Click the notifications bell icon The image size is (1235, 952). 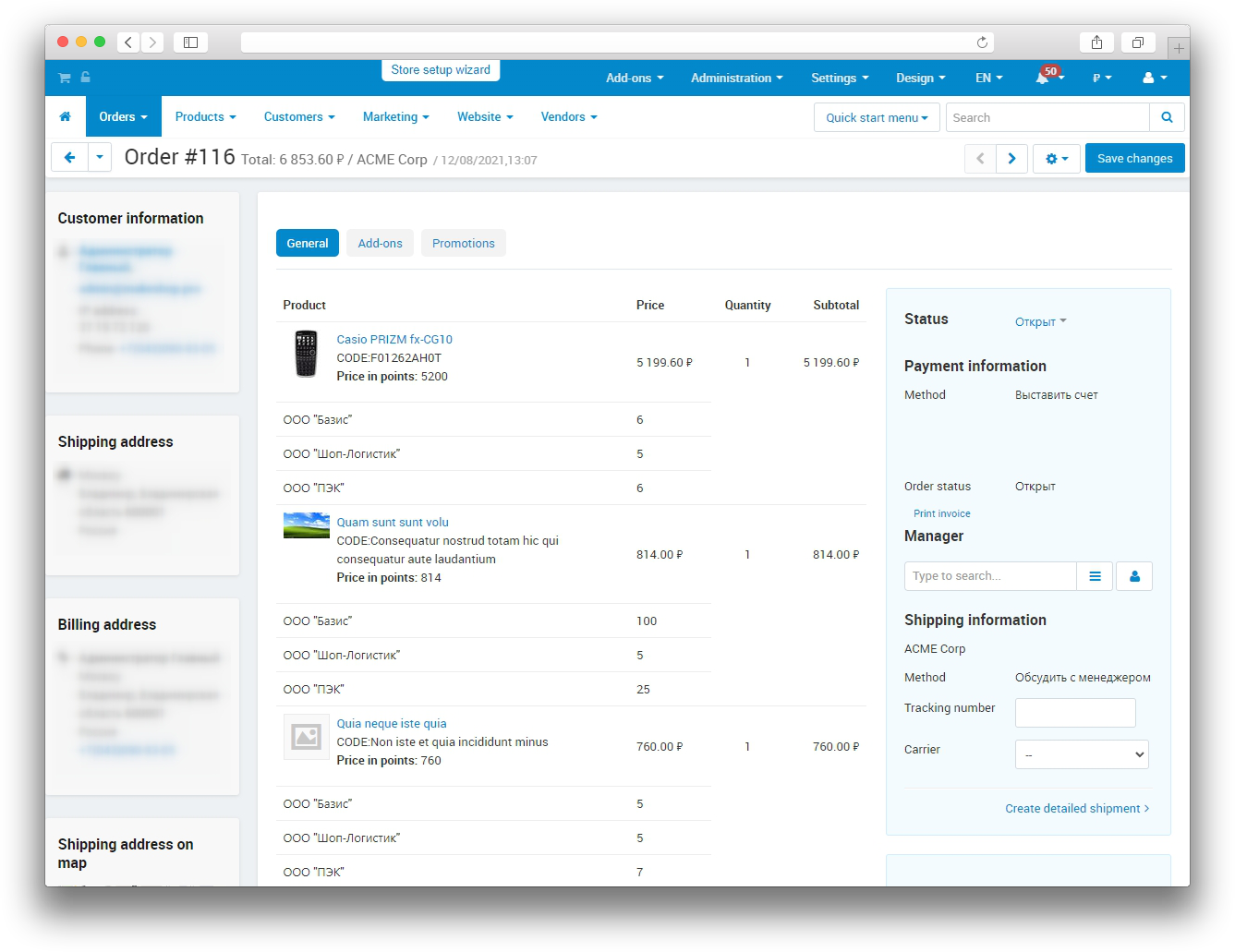(x=1043, y=78)
